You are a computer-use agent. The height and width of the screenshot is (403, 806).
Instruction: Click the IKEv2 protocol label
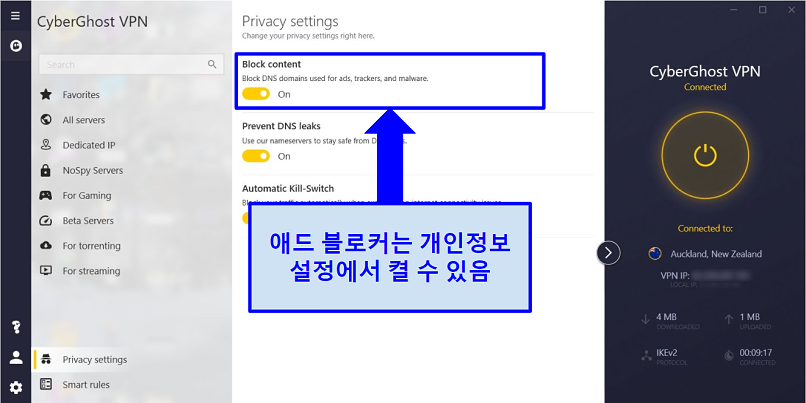[x=669, y=353]
